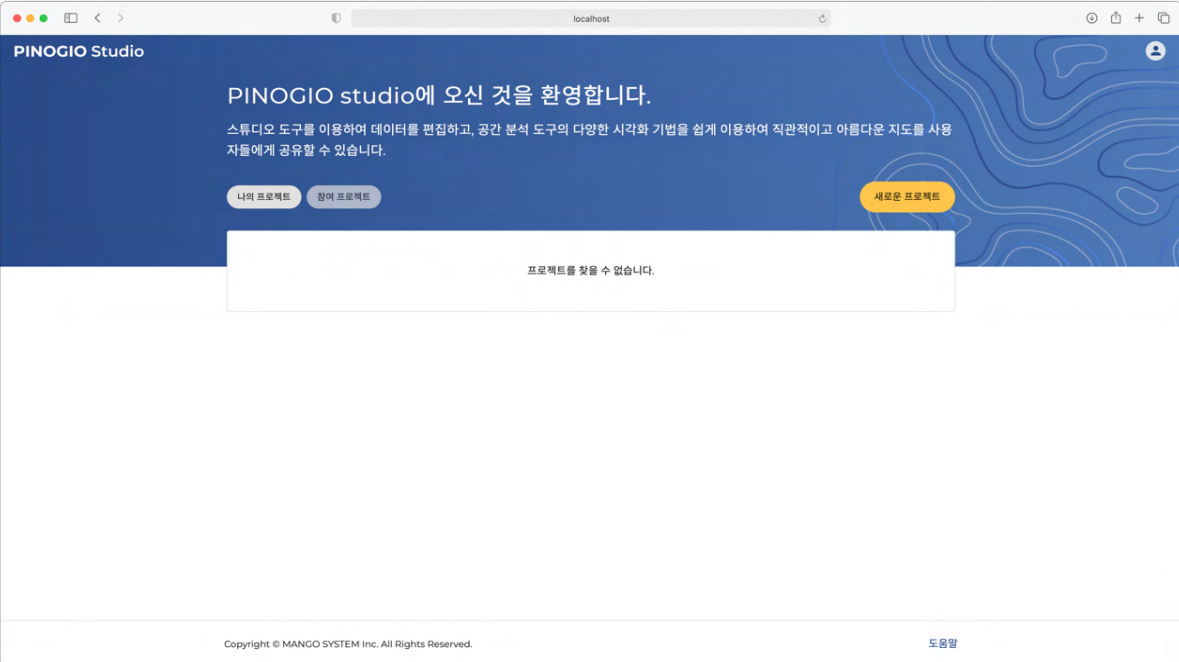Toggle the Safari sidebar icon

[71, 18]
